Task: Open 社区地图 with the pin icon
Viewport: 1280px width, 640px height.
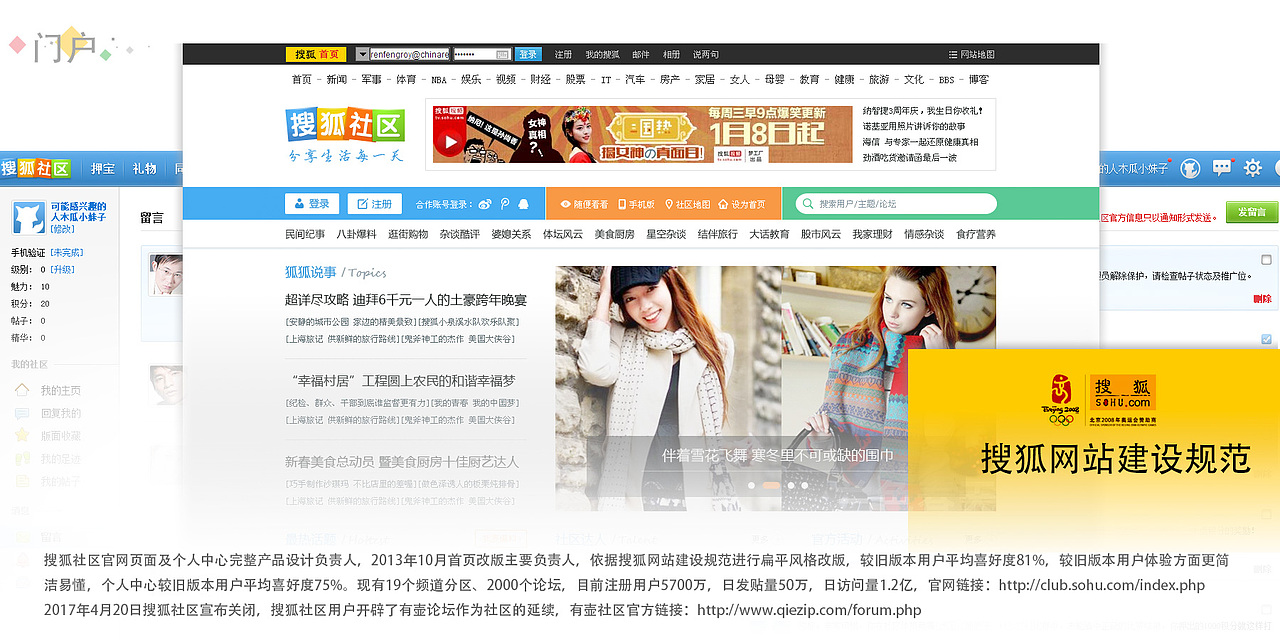Action: (688, 204)
